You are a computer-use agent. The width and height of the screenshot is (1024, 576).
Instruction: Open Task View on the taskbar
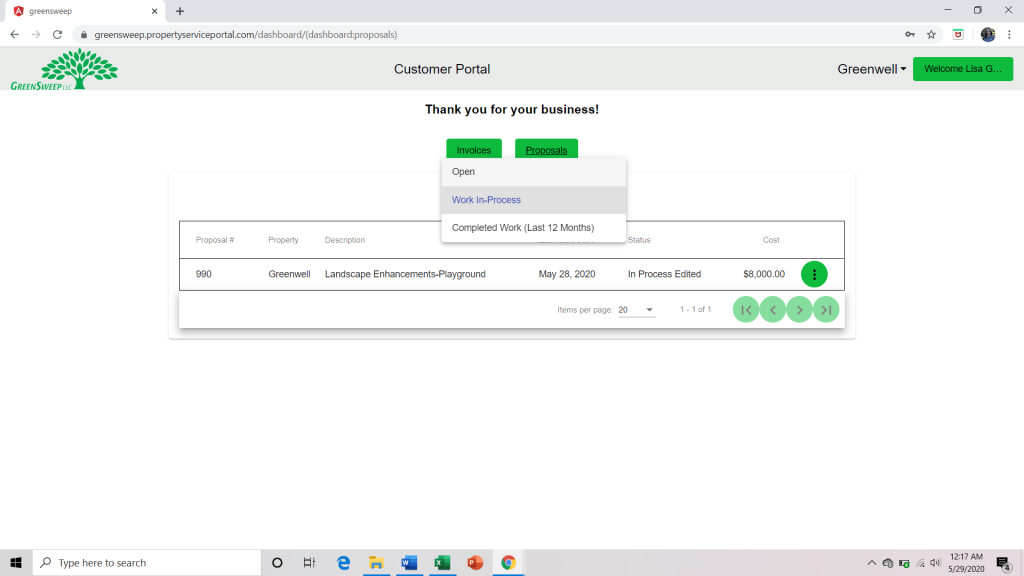tap(310, 562)
